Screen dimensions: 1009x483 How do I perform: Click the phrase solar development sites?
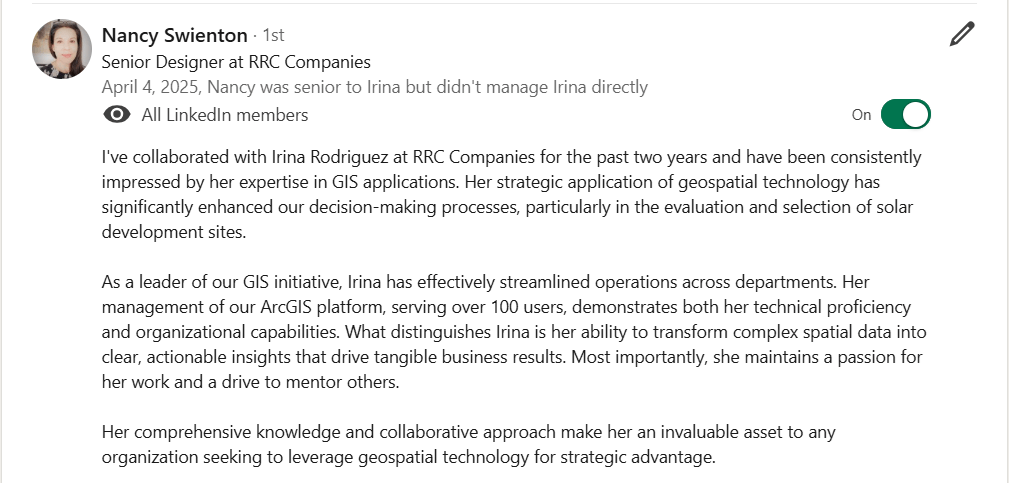point(508,220)
